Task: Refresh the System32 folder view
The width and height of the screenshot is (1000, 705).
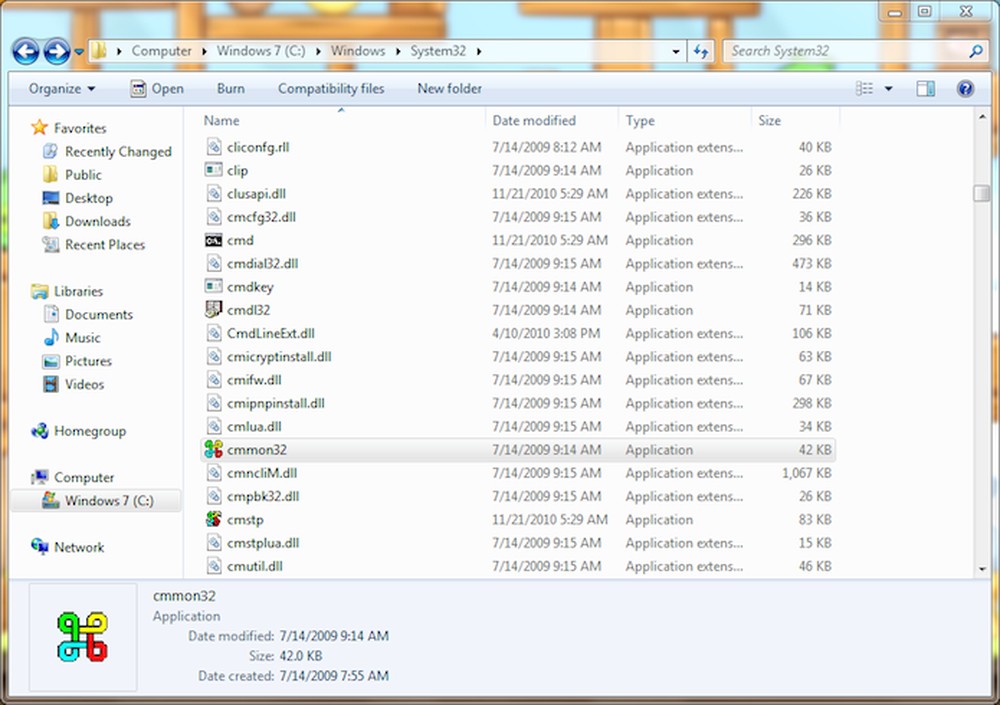Action: click(702, 51)
